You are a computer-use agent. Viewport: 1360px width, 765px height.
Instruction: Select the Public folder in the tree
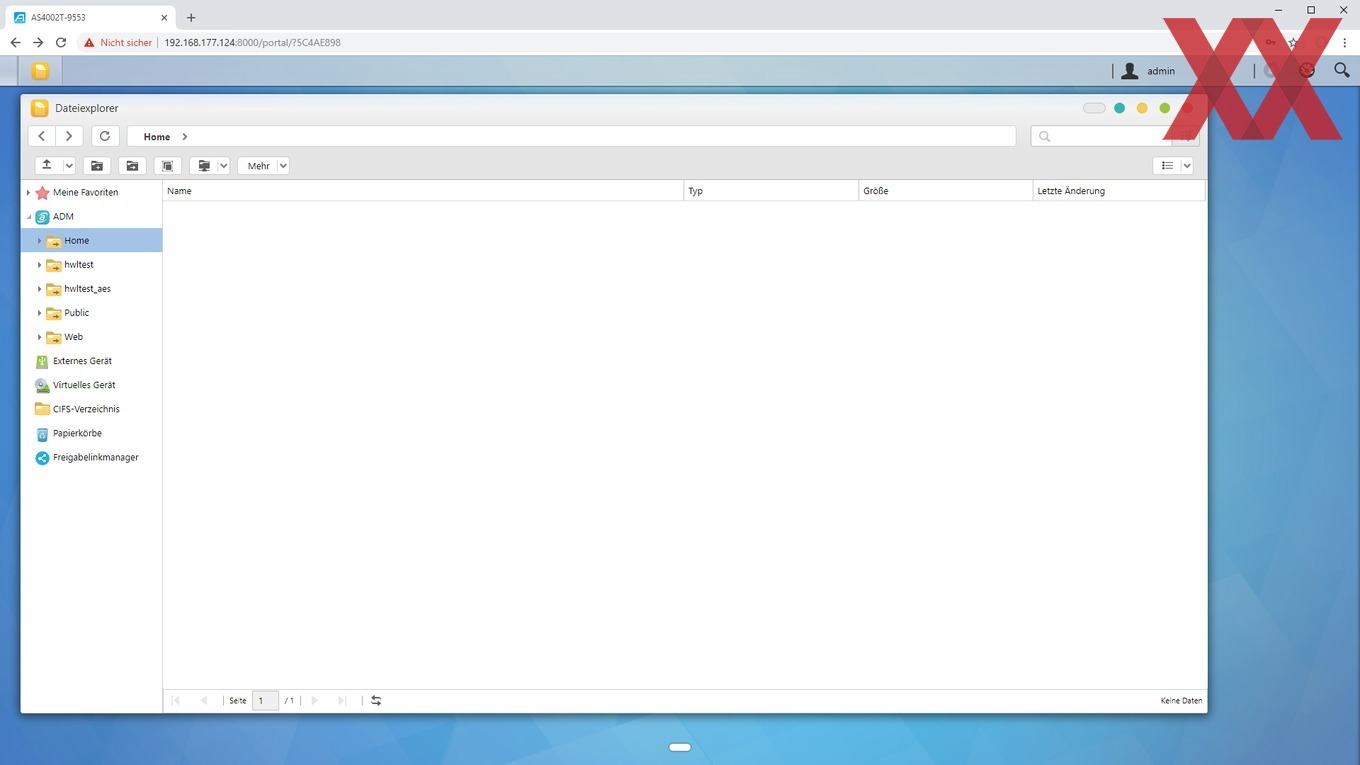click(x=76, y=313)
